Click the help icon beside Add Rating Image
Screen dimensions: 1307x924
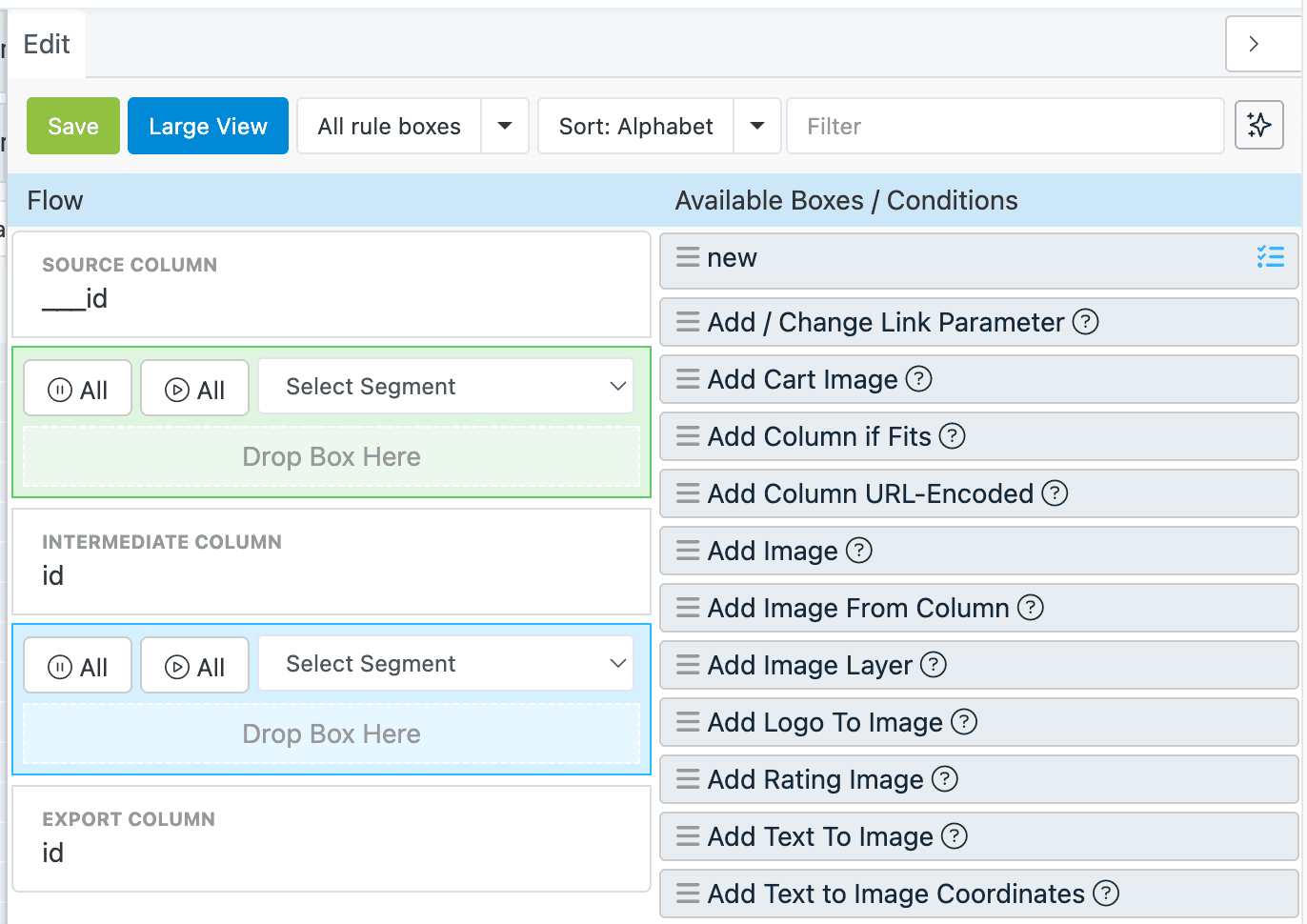click(944, 779)
